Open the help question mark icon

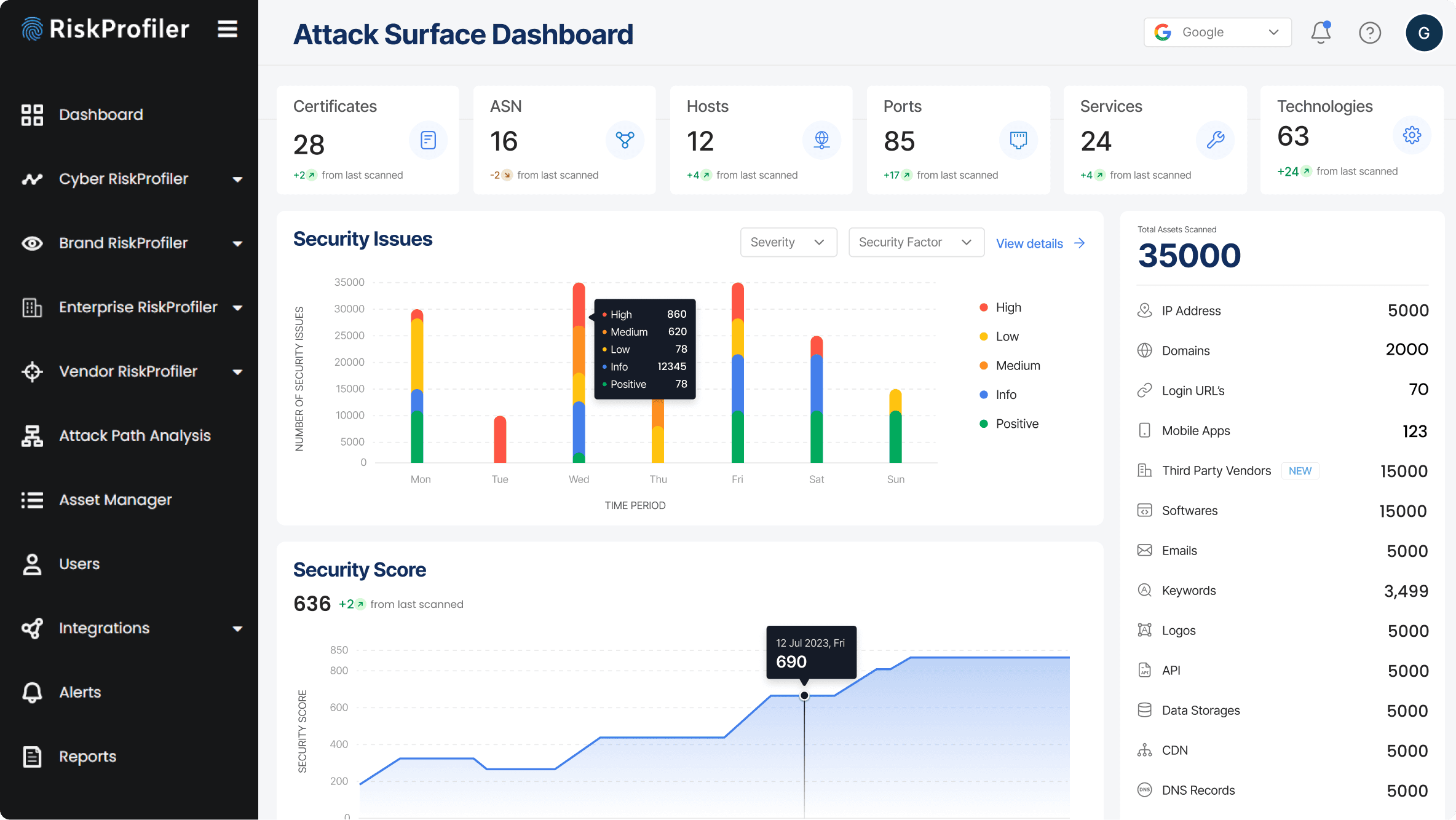coord(1370,33)
